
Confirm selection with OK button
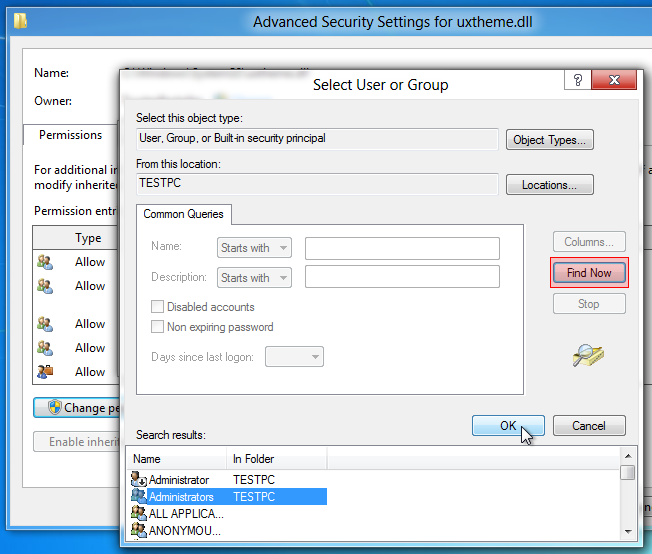point(508,425)
